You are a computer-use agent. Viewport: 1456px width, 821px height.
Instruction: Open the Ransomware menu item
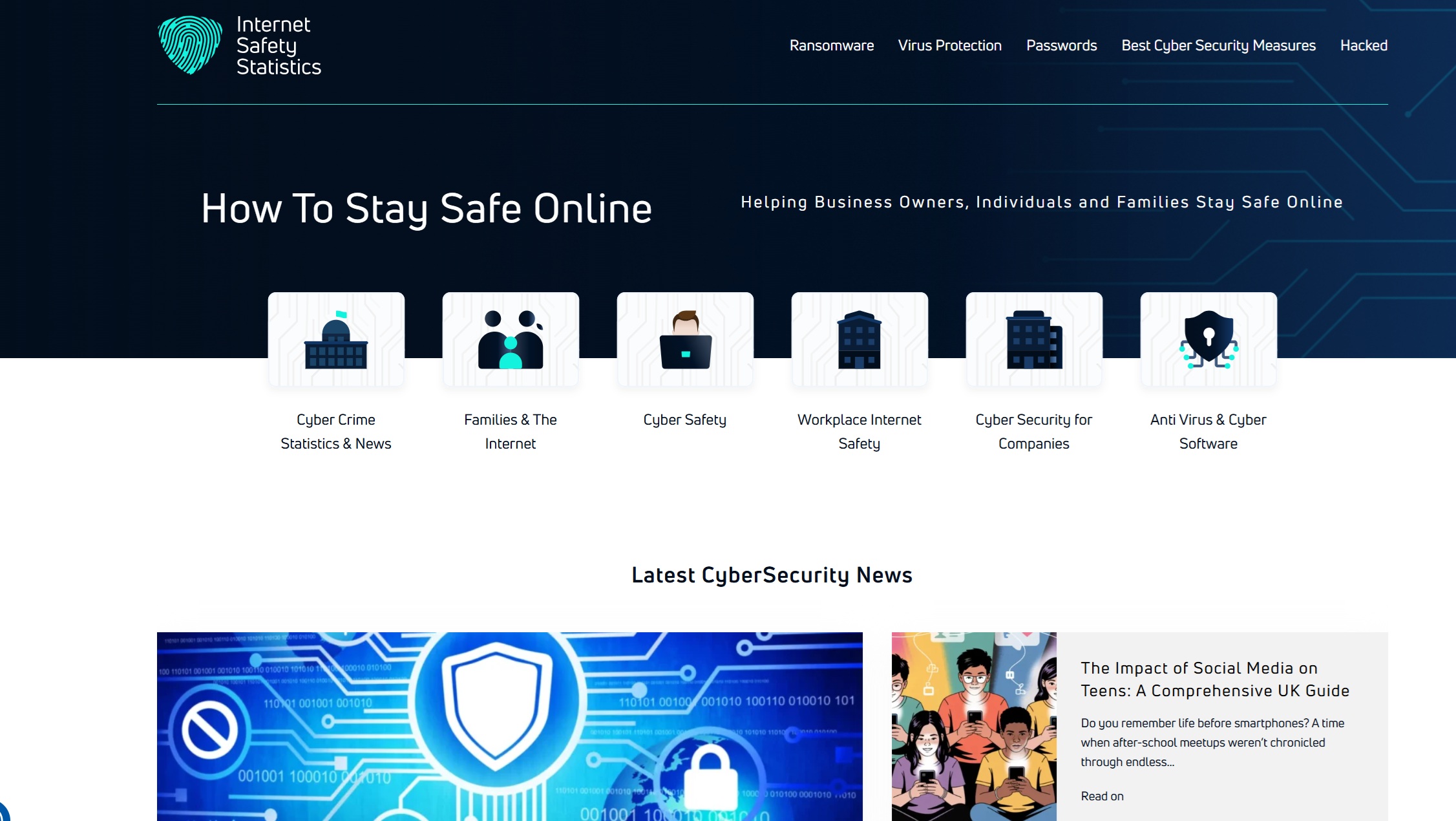(831, 45)
